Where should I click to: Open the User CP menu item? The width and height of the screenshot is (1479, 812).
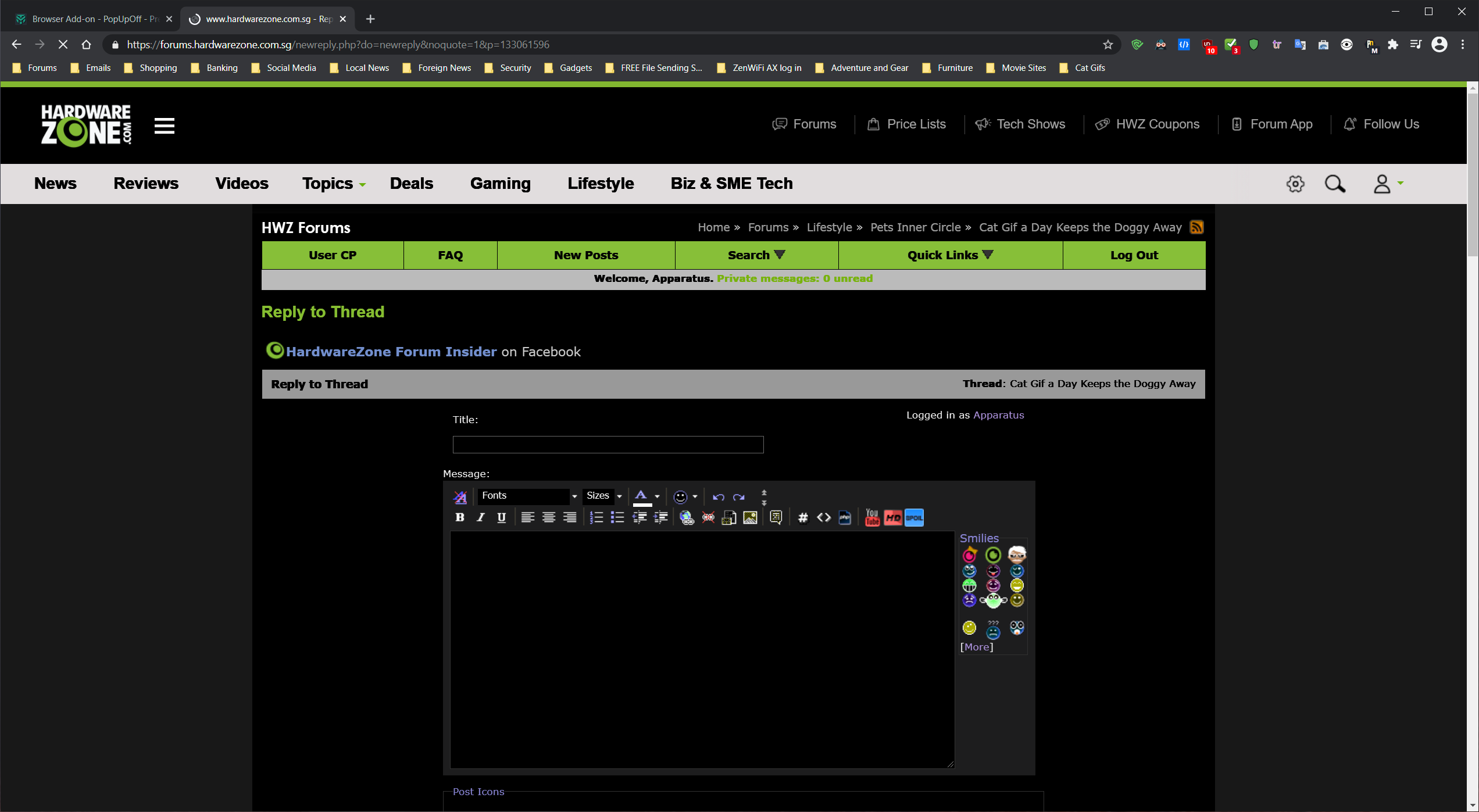point(333,255)
